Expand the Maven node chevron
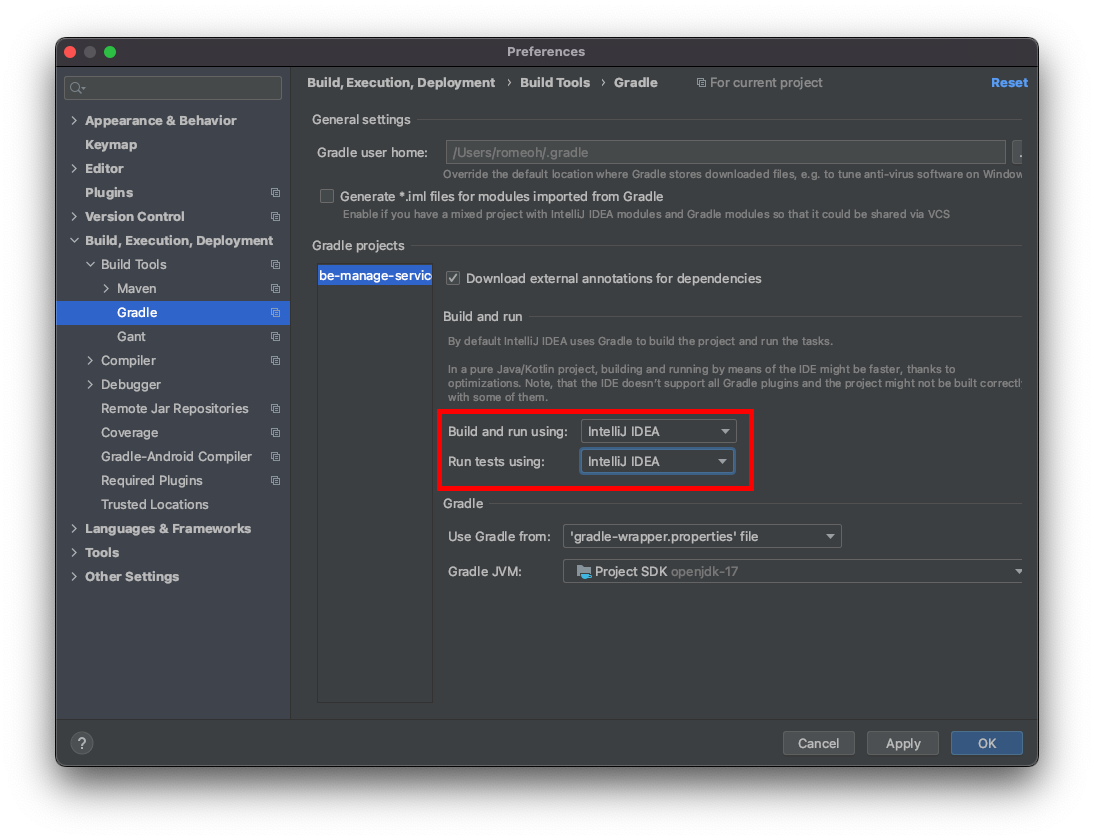Viewport: 1094px width, 840px height. (x=106, y=288)
